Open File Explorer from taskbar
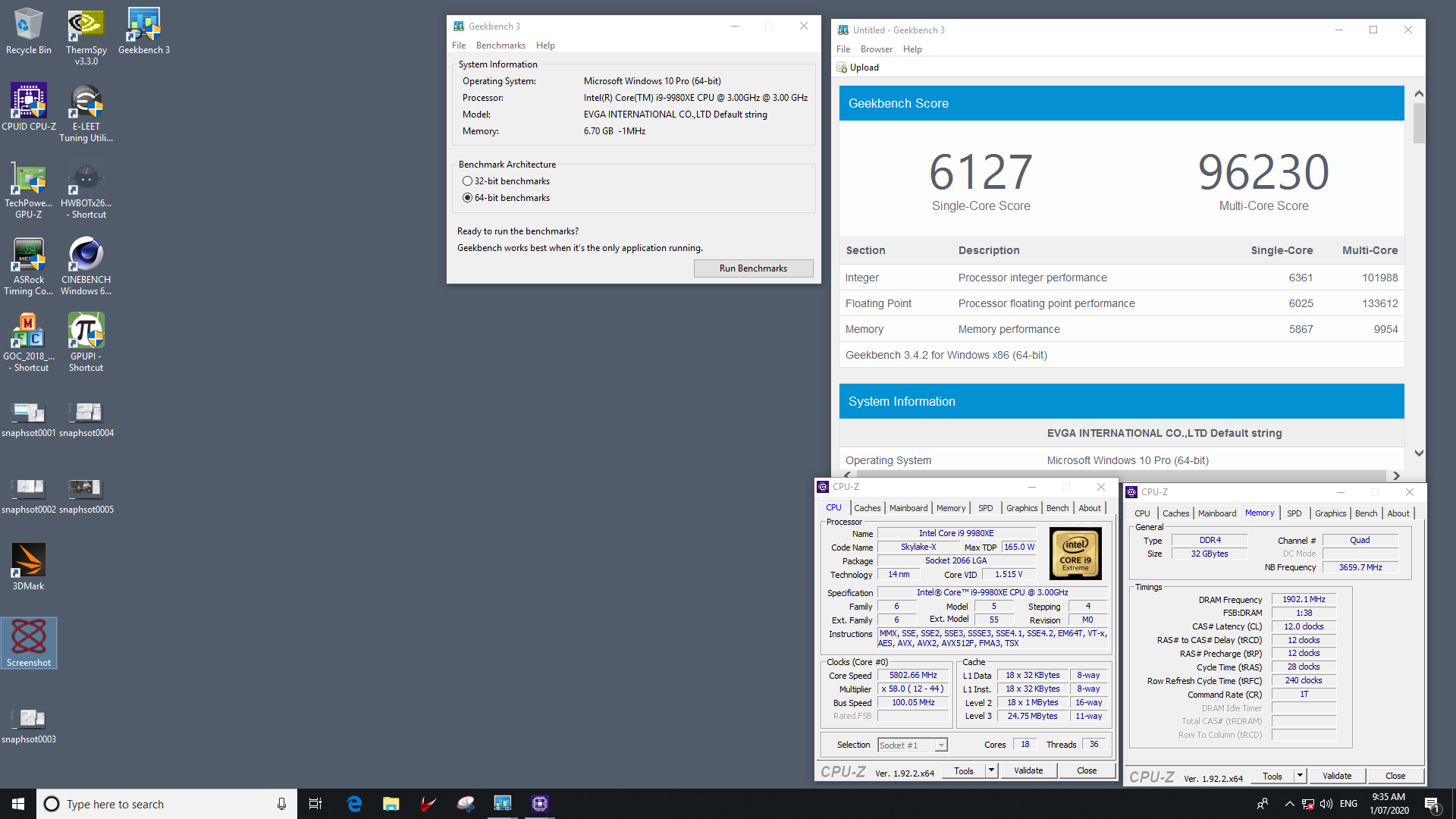This screenshot has height=819, width=1456. [391, 804]
